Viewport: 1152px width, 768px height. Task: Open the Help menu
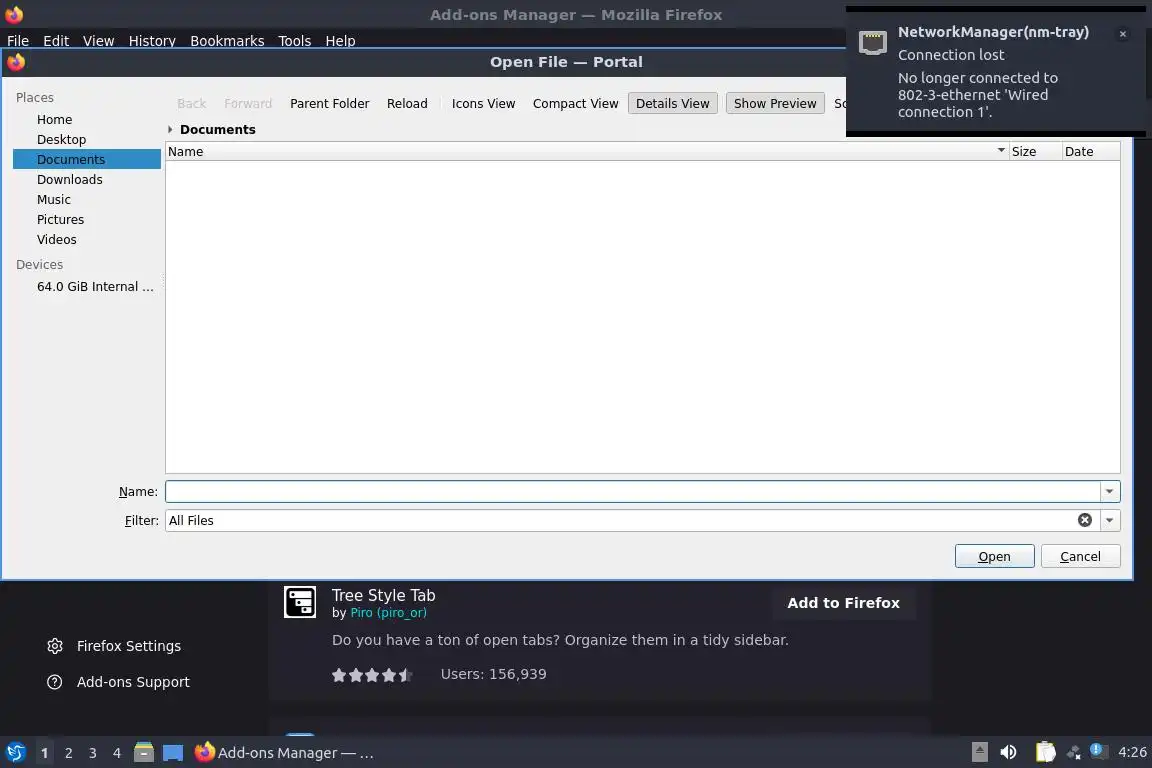(340, 40)
